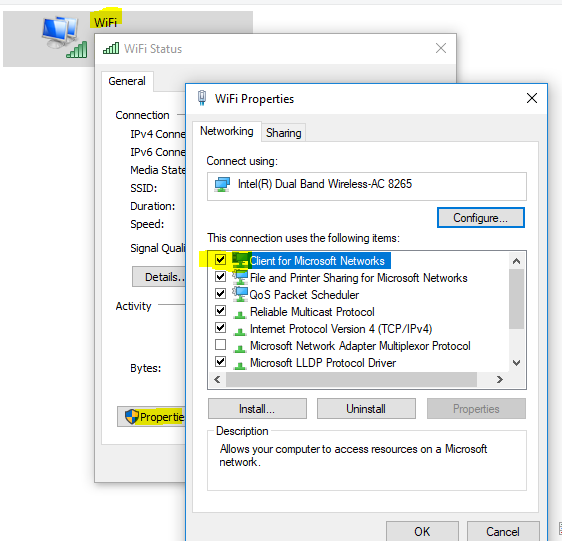Toggle the Reliable Multicast Protocol checkbox
Viewport: 562px width, 541px height.
(220, 310)
